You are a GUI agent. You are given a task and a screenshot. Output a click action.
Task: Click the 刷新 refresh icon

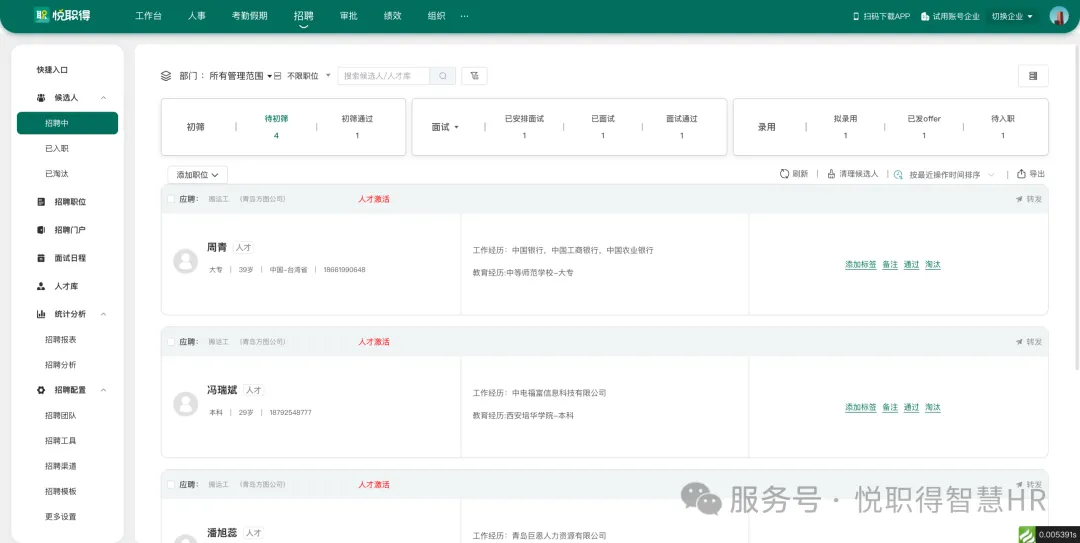tap(784, 174)
